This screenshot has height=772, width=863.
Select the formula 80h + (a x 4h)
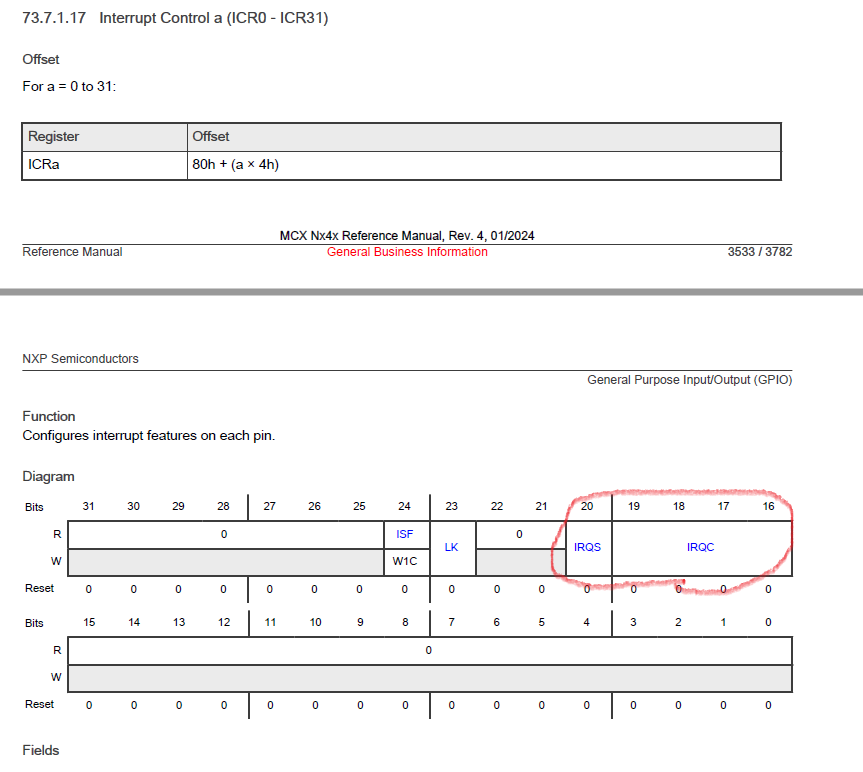point(240,164)
